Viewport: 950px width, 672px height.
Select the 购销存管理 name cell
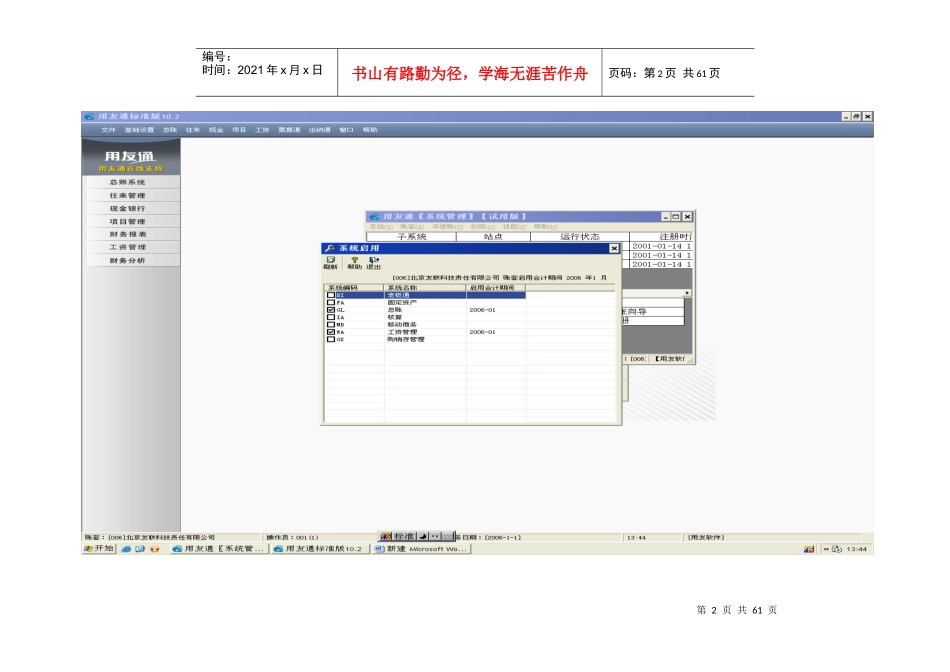click(x=406, y=339)
